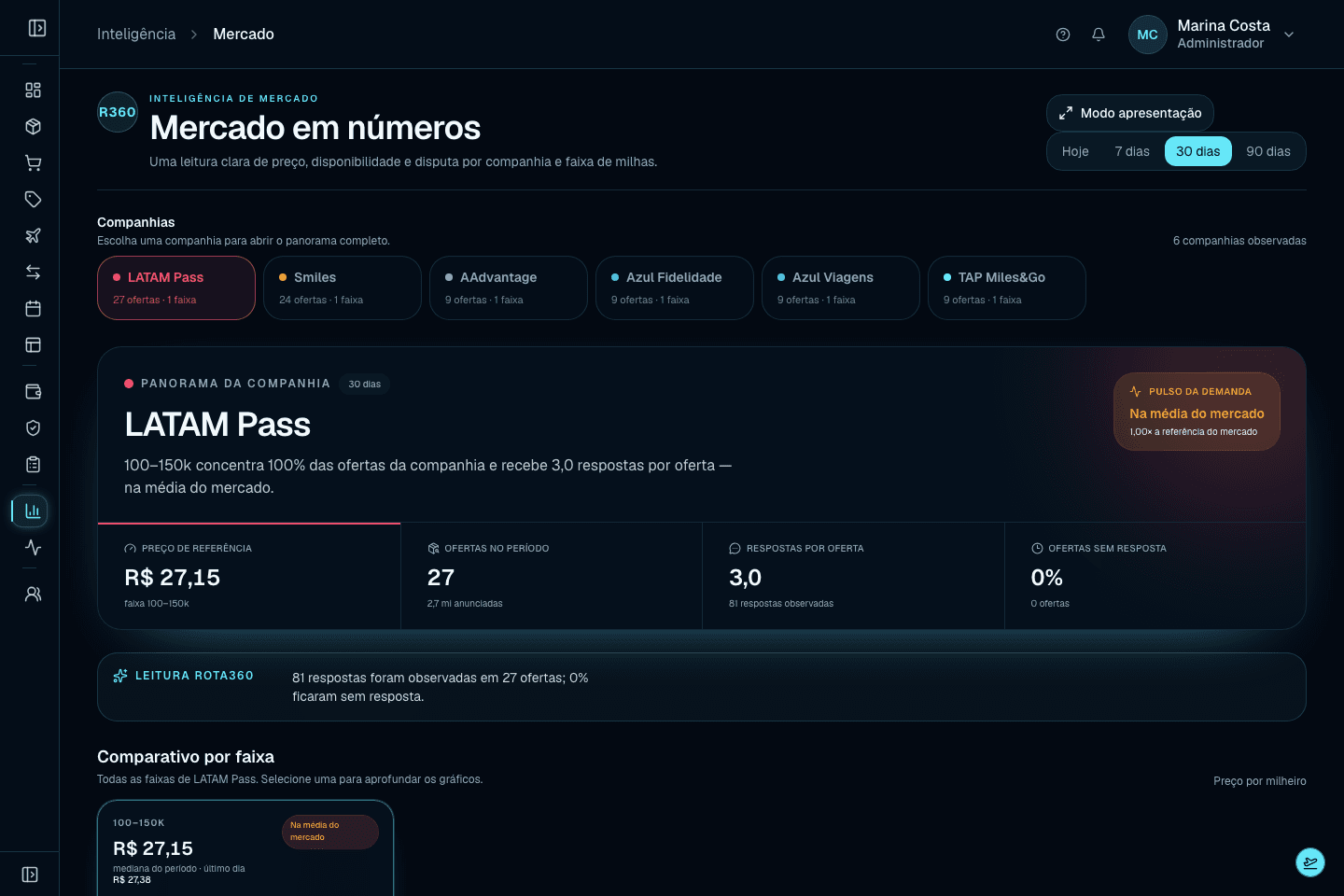Click the Ofertas no período metric card

[552, 576]
